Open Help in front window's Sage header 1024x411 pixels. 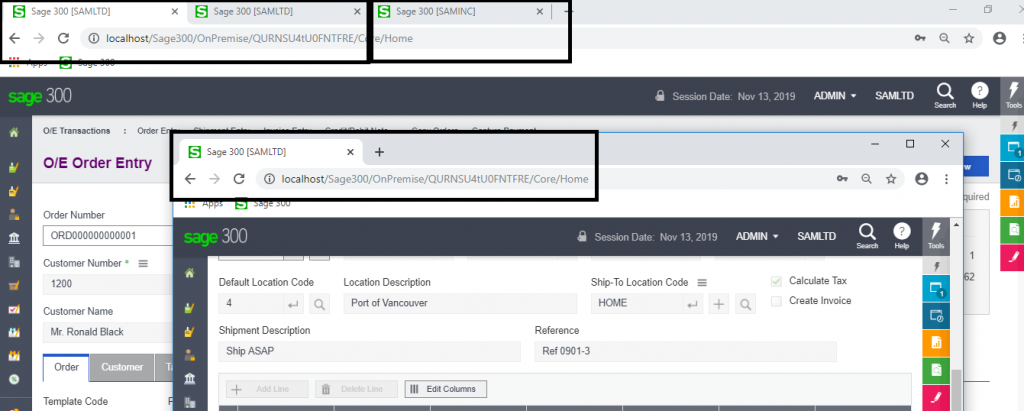tap(902, 237)
